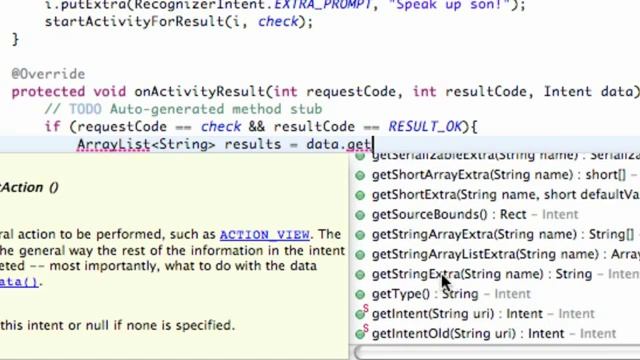Pick getType() : String proposal
This screenshot has height=360, width=640.
click(x=451, y=294)
